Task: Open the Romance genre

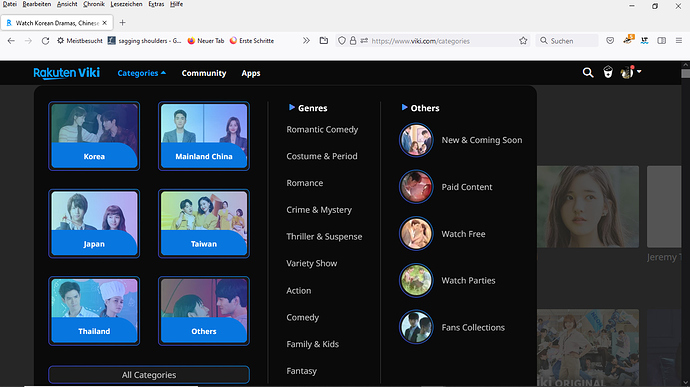Action: 305,183
